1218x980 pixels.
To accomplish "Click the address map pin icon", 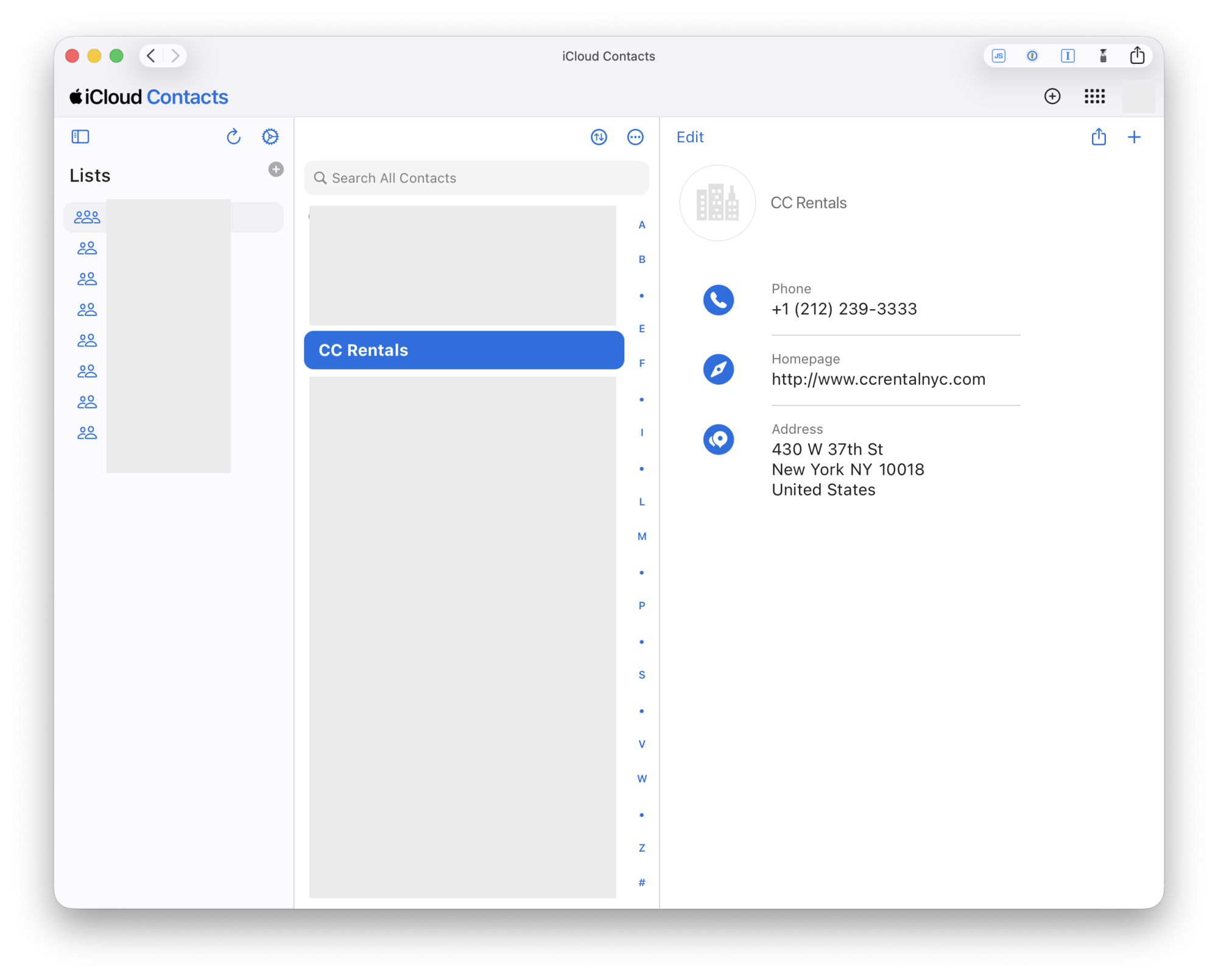I will 718,439.
